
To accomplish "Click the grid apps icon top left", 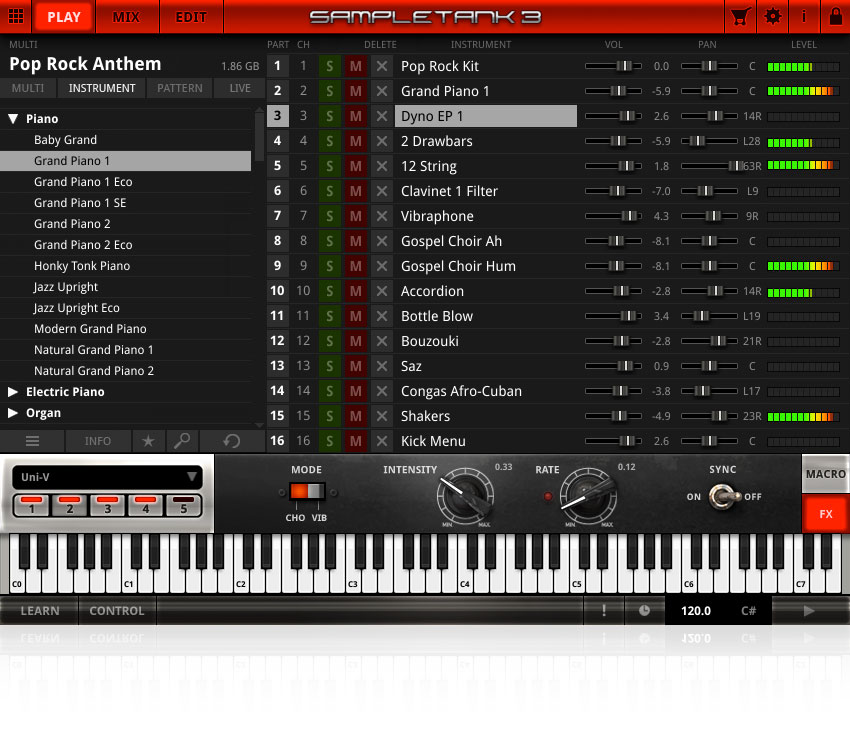I will (14, 16).
